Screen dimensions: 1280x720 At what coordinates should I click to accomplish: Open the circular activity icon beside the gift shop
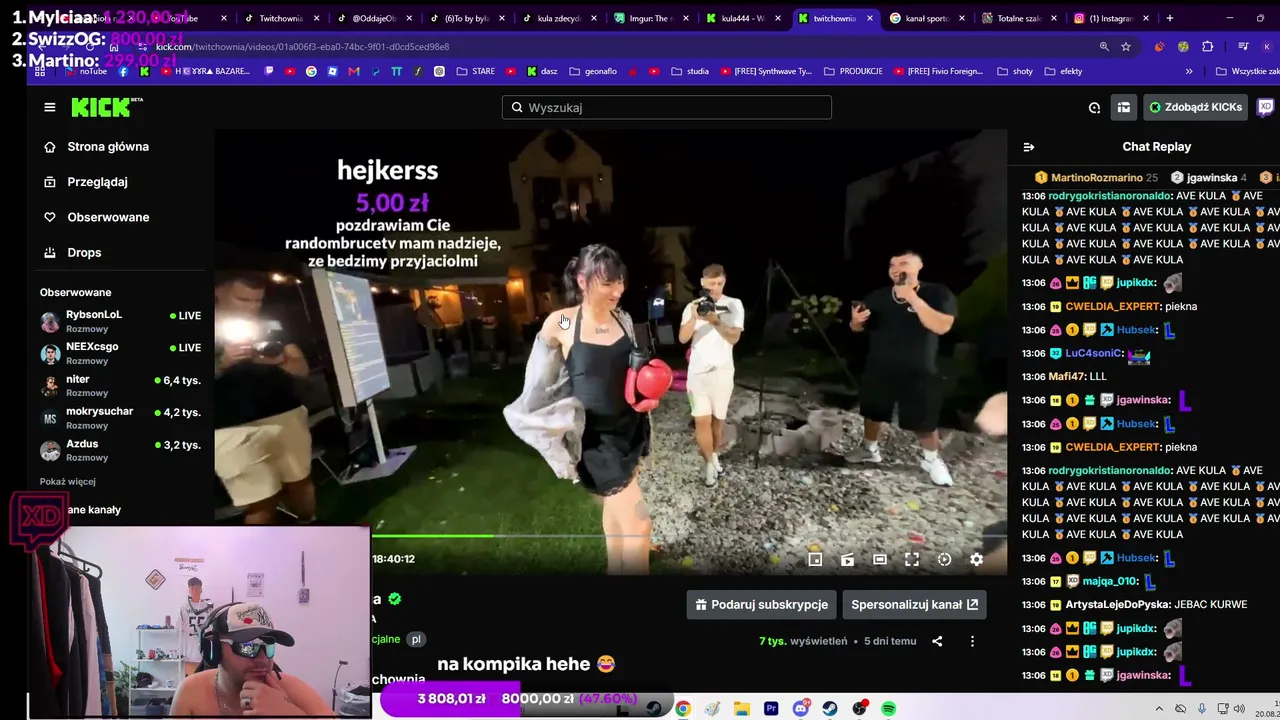(x=1094, y=107)
